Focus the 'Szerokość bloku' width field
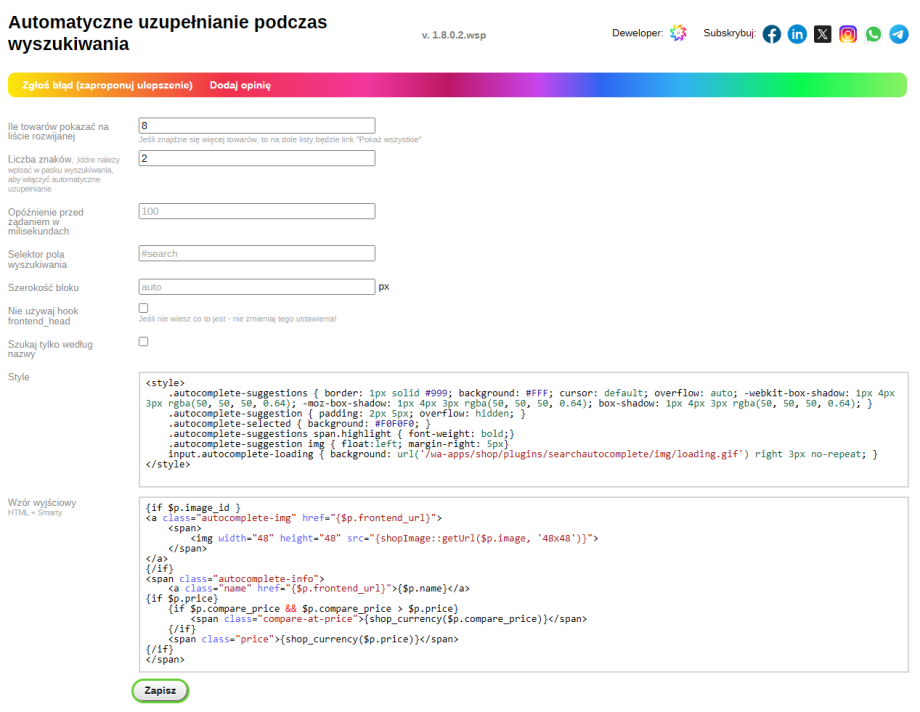The height and width of the screenshot is (712, 920). point(256,287)
